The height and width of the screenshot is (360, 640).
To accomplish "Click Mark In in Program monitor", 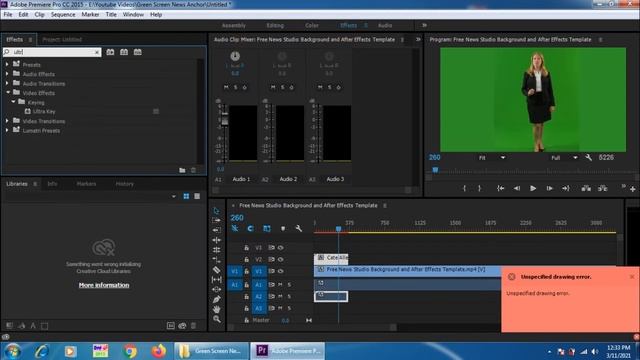I will (x=464, y=188).
